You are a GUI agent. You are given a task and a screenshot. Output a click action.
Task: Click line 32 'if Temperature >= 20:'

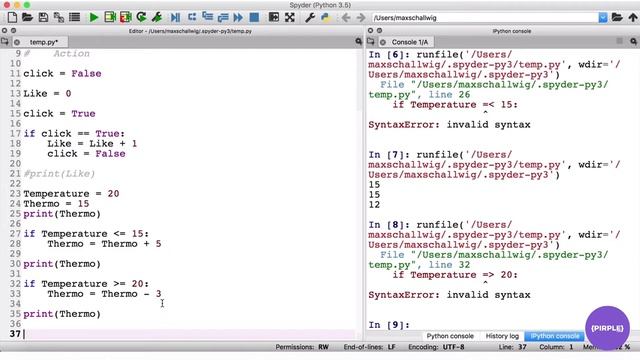[86, 284]
